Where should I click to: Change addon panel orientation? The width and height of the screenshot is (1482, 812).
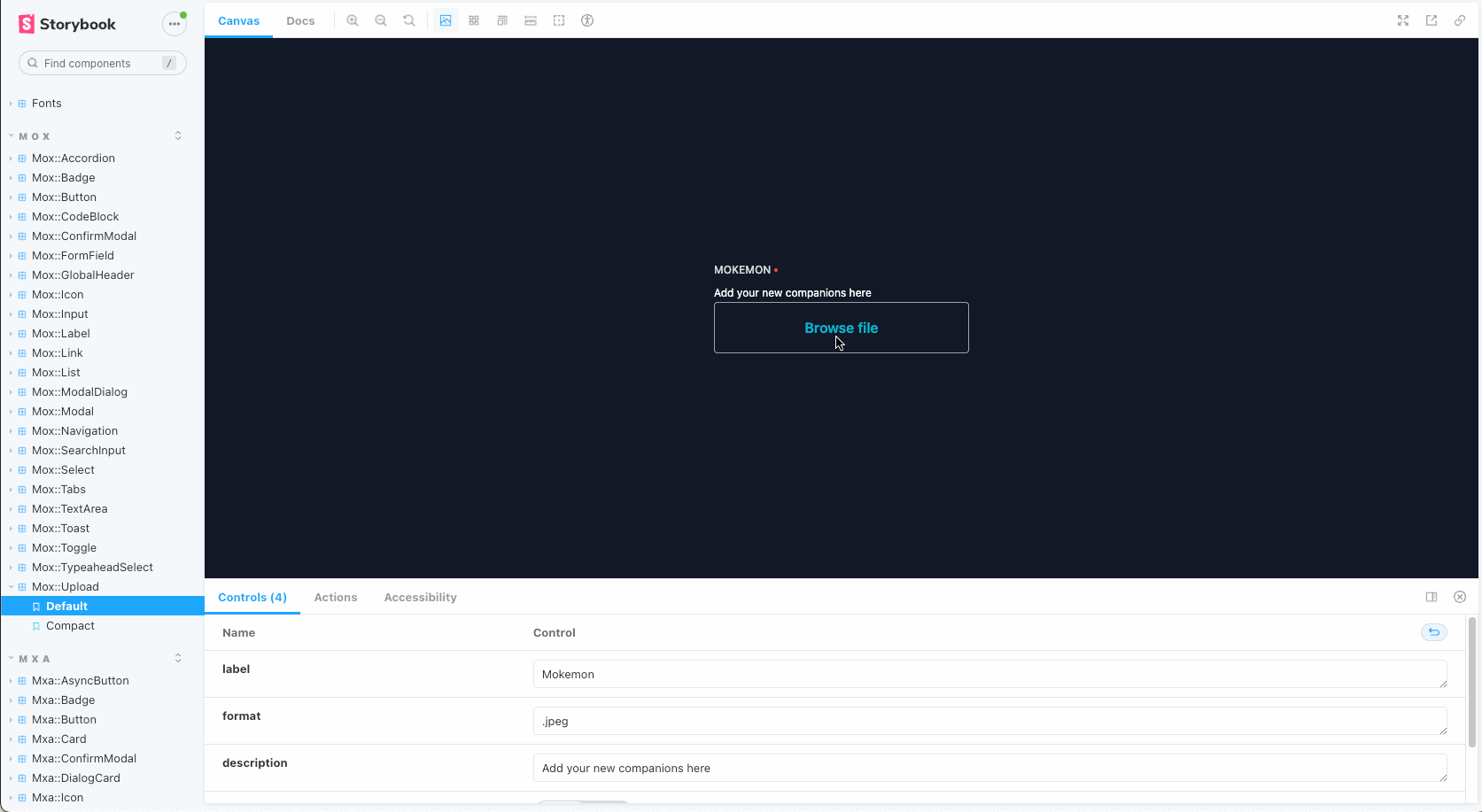click(1432, 597)
